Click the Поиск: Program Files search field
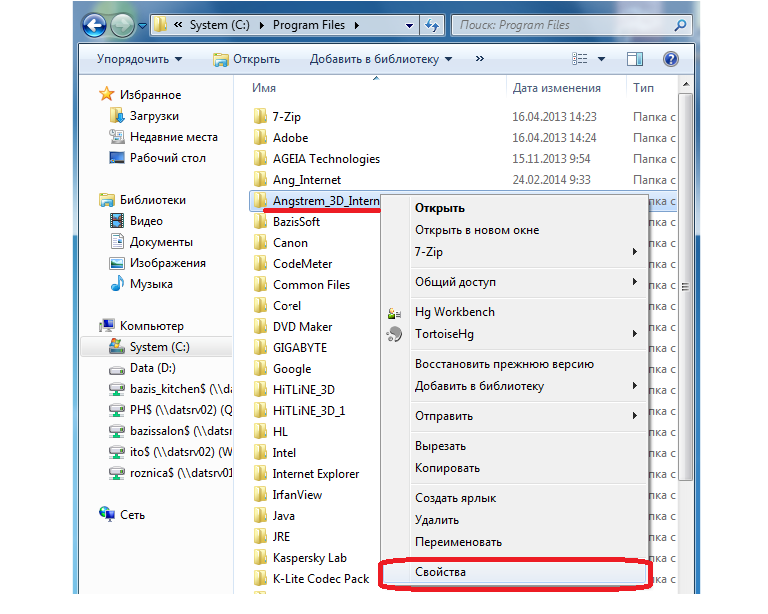Screen dimensions: 768x614 (564, 25)
